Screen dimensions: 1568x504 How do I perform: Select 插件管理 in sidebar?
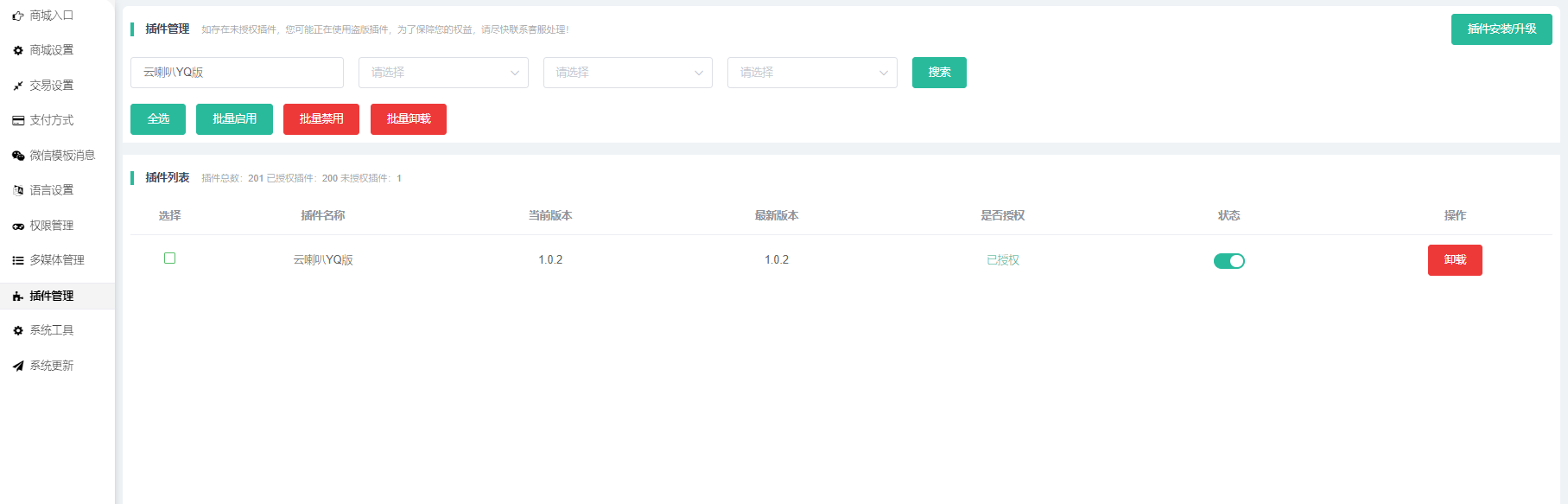pyautogui.click(x=57, y=296)
